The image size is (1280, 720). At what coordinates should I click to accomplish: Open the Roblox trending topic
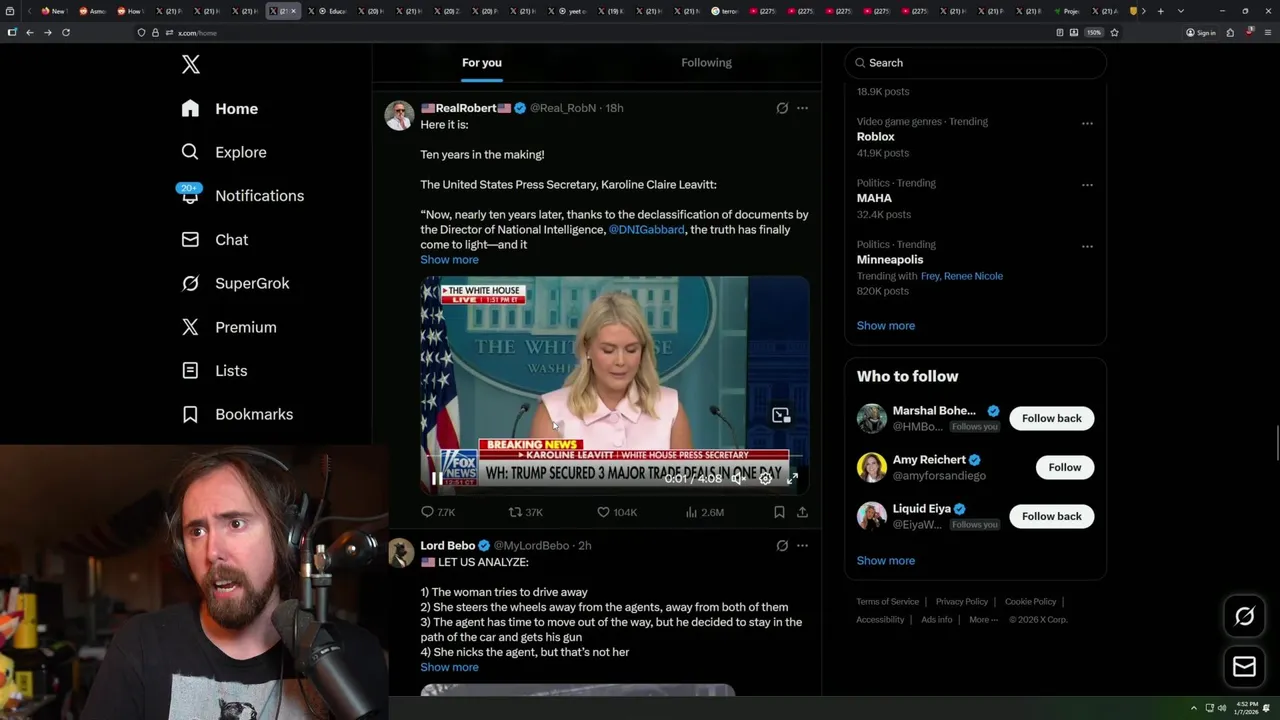tap(876, 137)
